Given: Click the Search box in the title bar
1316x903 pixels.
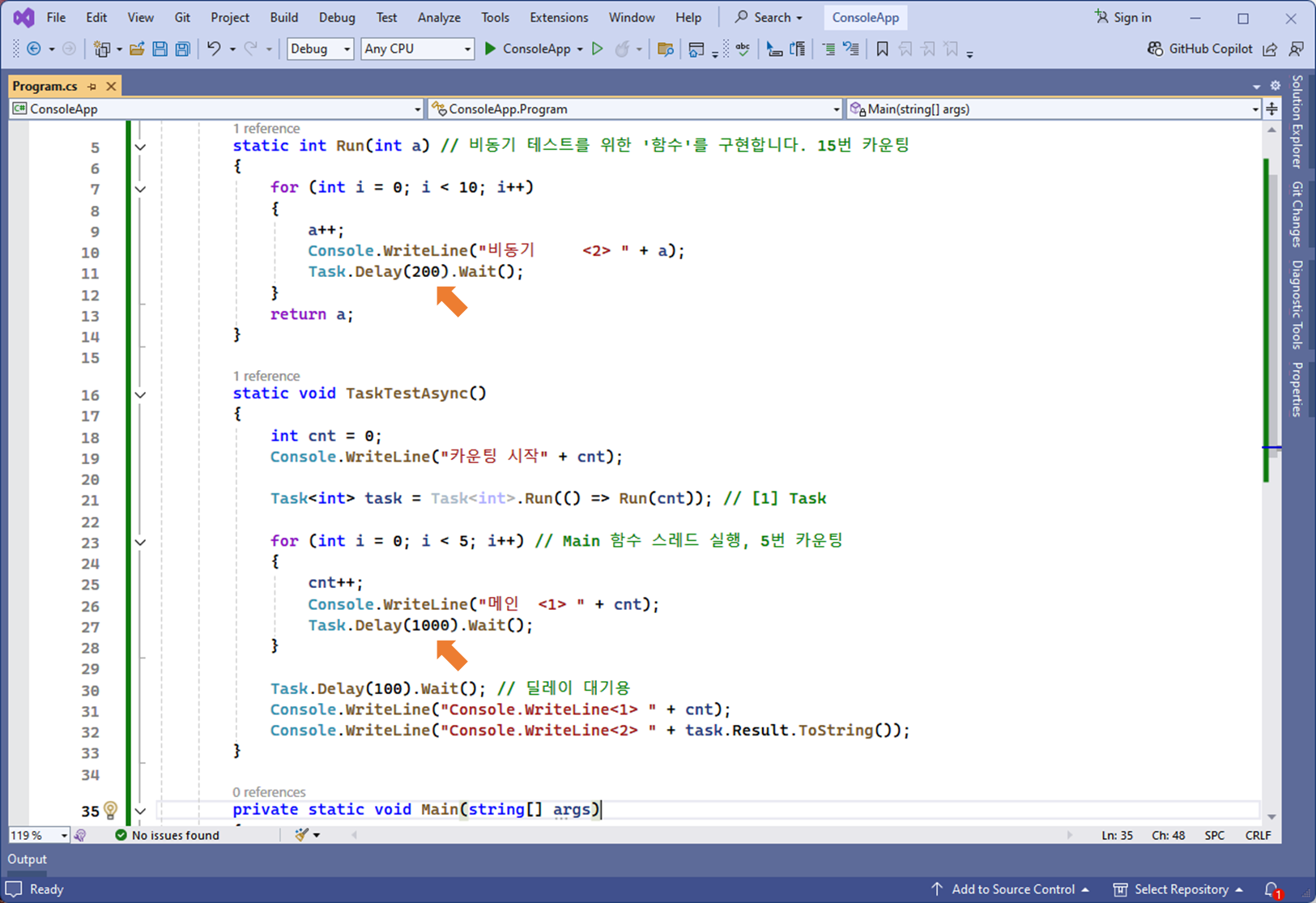Looking at the screenshot, I should tap(769, 17).
